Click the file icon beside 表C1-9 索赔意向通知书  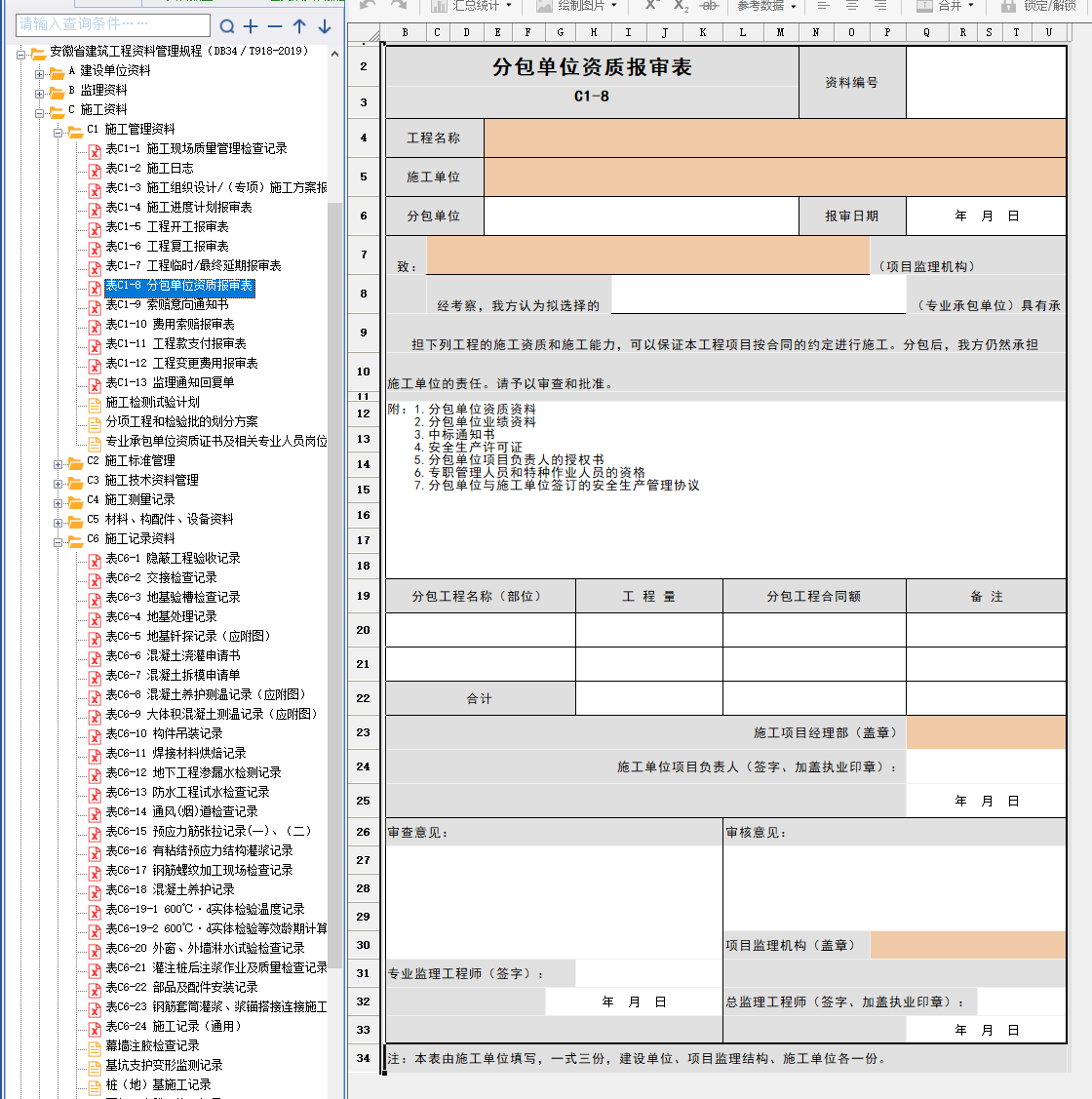[95, 307]
